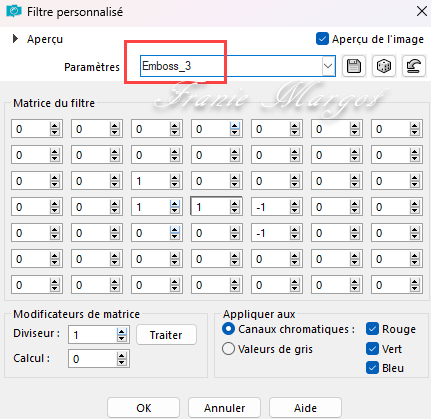
Task: Cancel with the Annuler button
Action: 224,408
